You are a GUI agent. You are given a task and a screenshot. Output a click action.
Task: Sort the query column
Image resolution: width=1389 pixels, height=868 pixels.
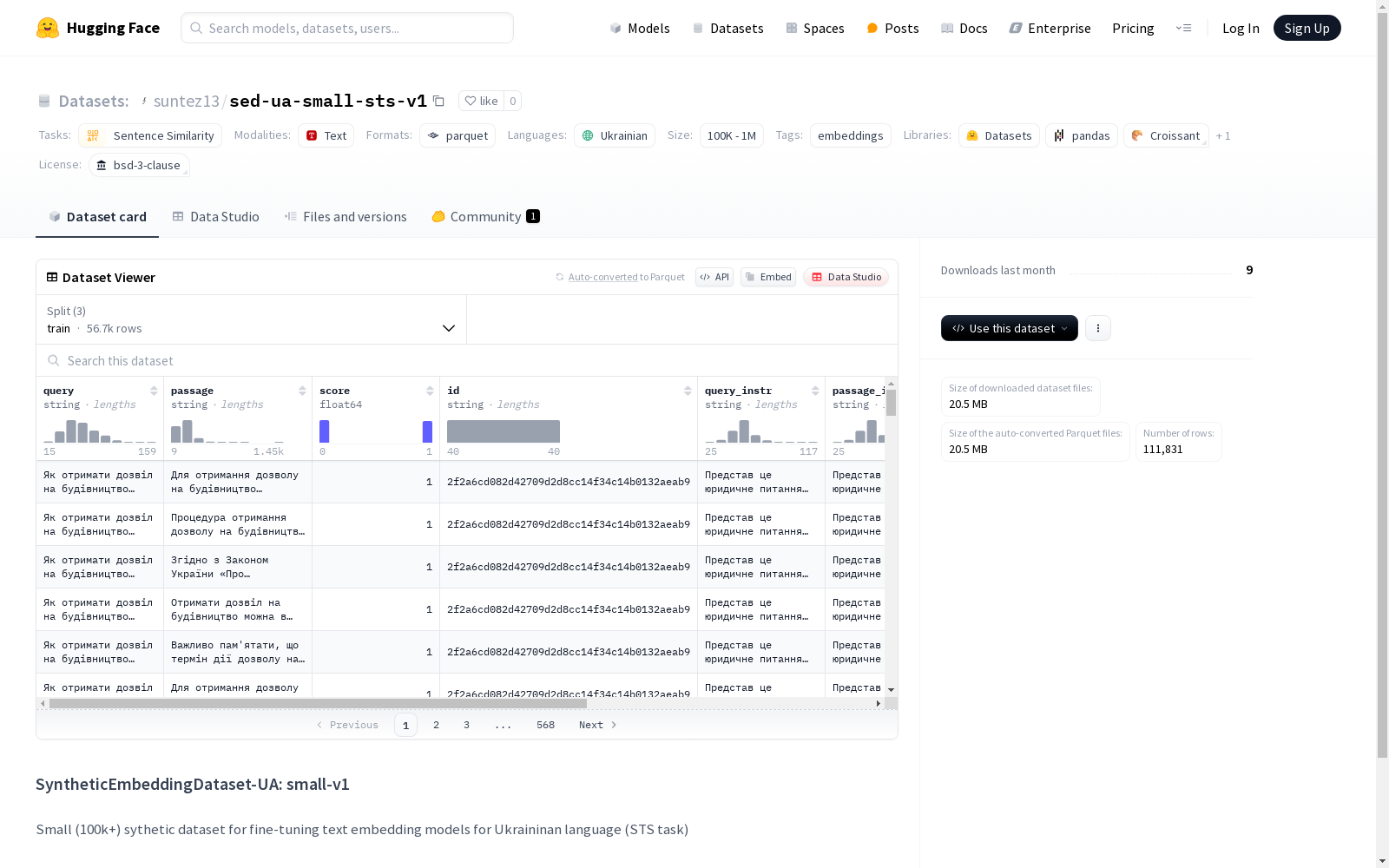point(154,391)
